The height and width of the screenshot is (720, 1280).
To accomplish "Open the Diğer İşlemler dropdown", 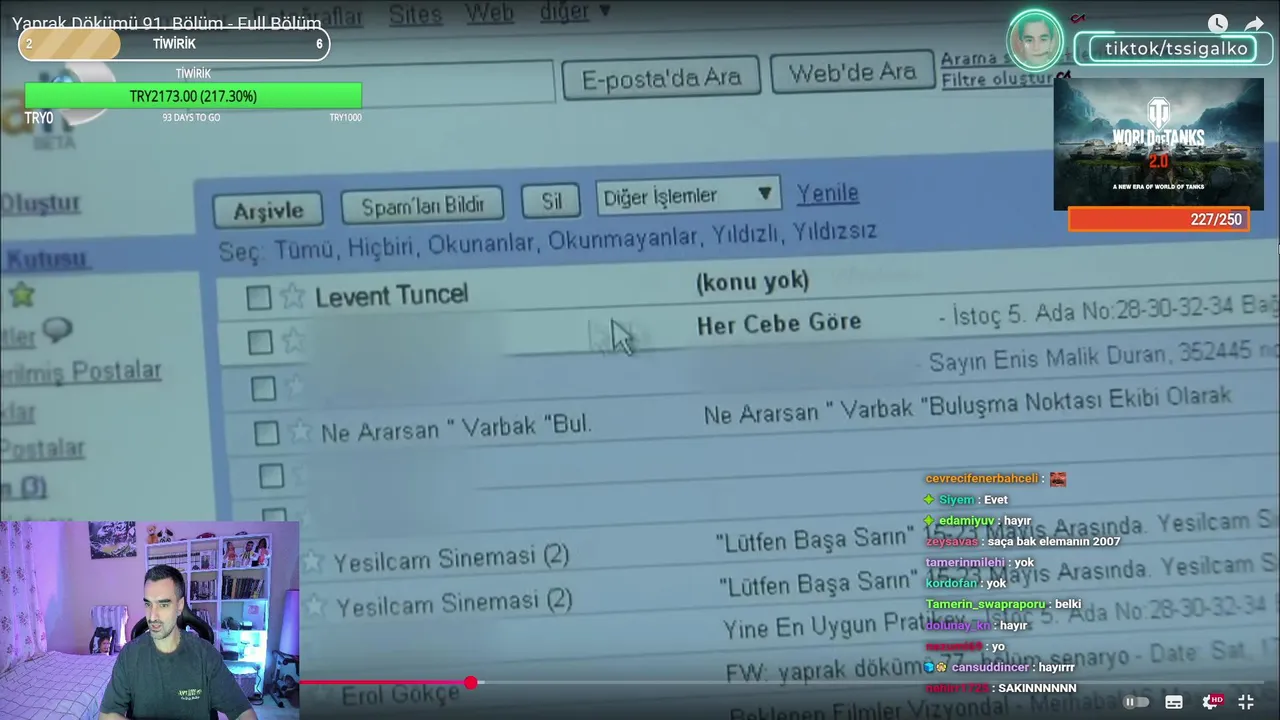I will 688,195.
